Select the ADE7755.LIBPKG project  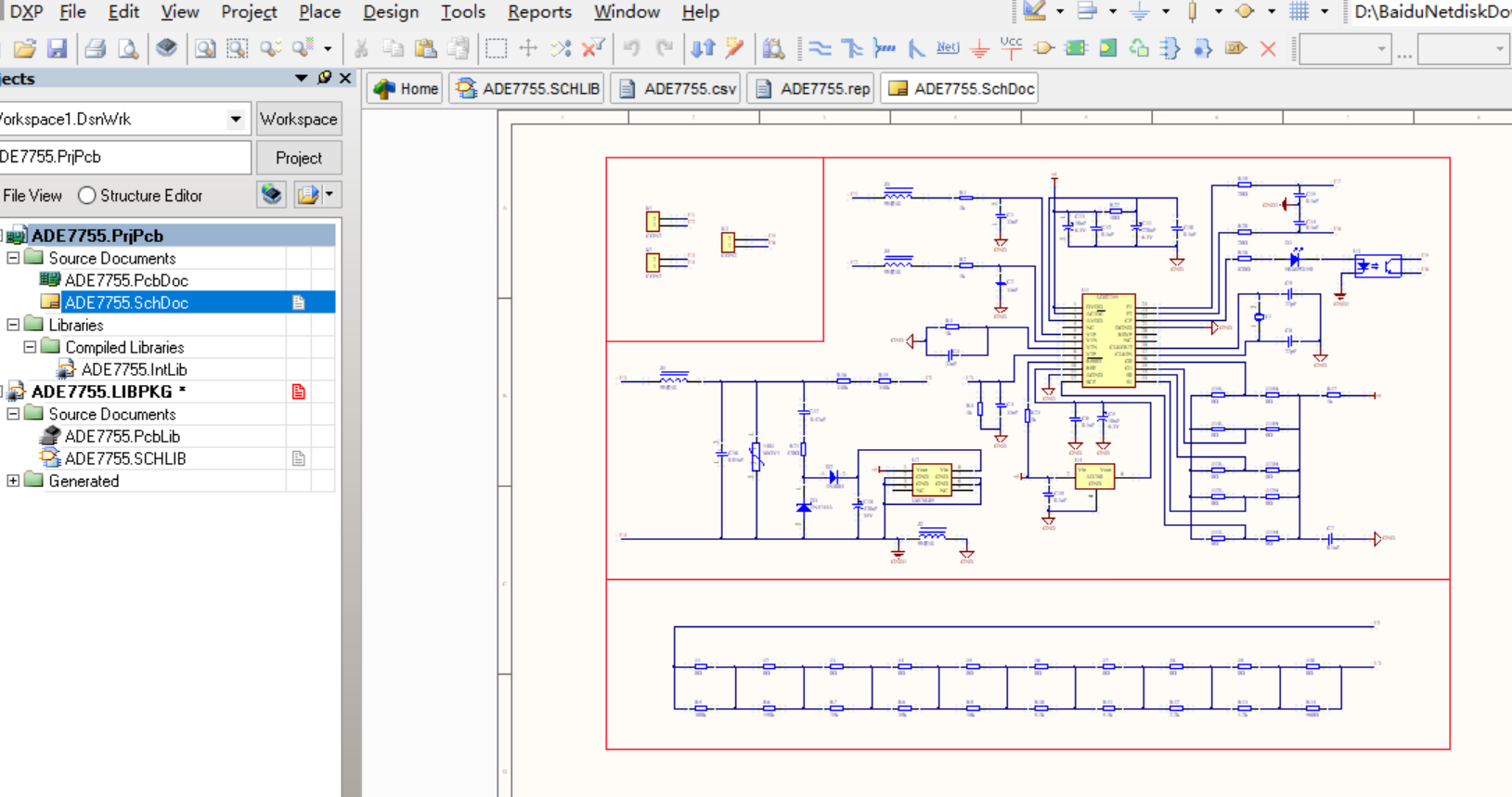pyautogui.click(x=109, y=392)
